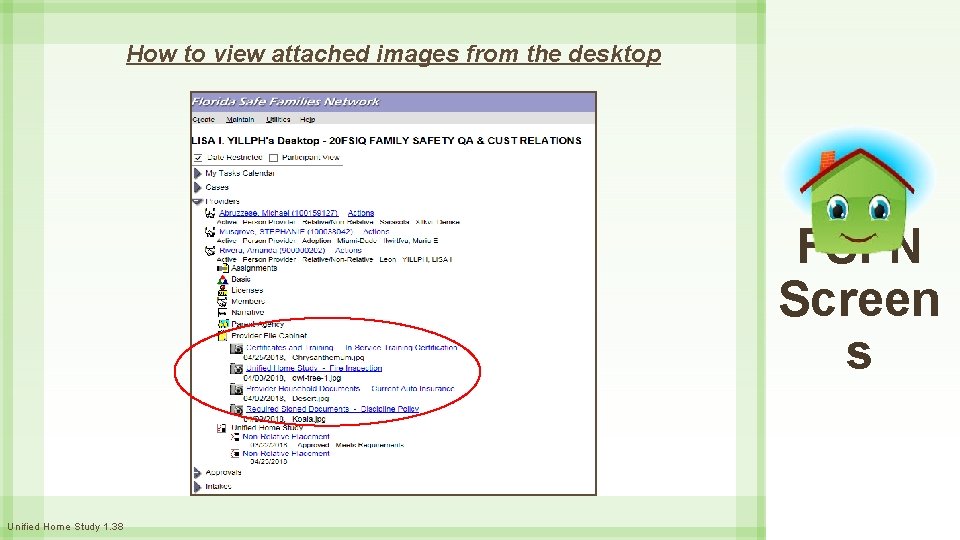Click the Unified Home Study tree icon
The image size is (960, 540).
pyautogui.click(x=222, y=428)
